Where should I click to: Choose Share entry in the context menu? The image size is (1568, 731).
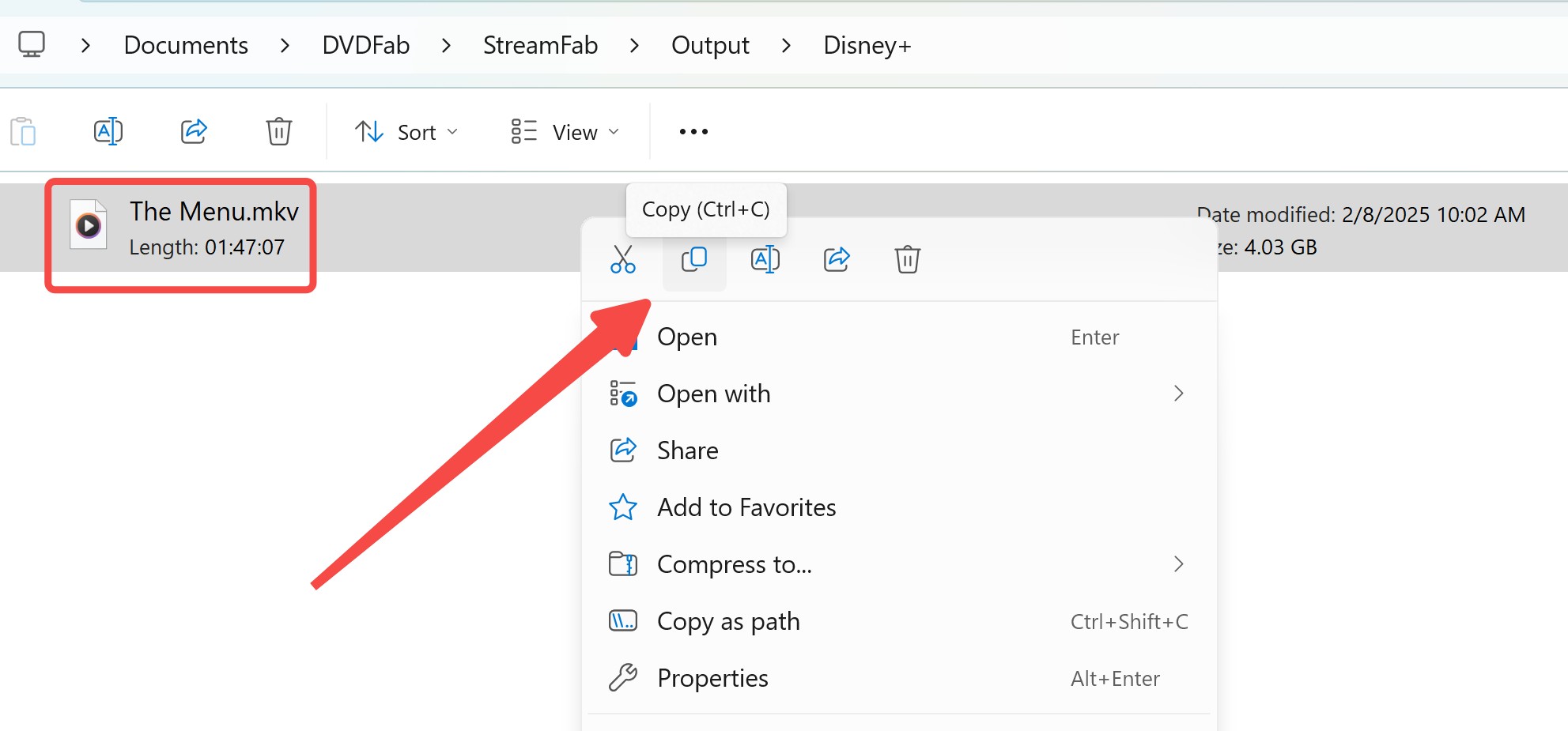click(900, 450)
